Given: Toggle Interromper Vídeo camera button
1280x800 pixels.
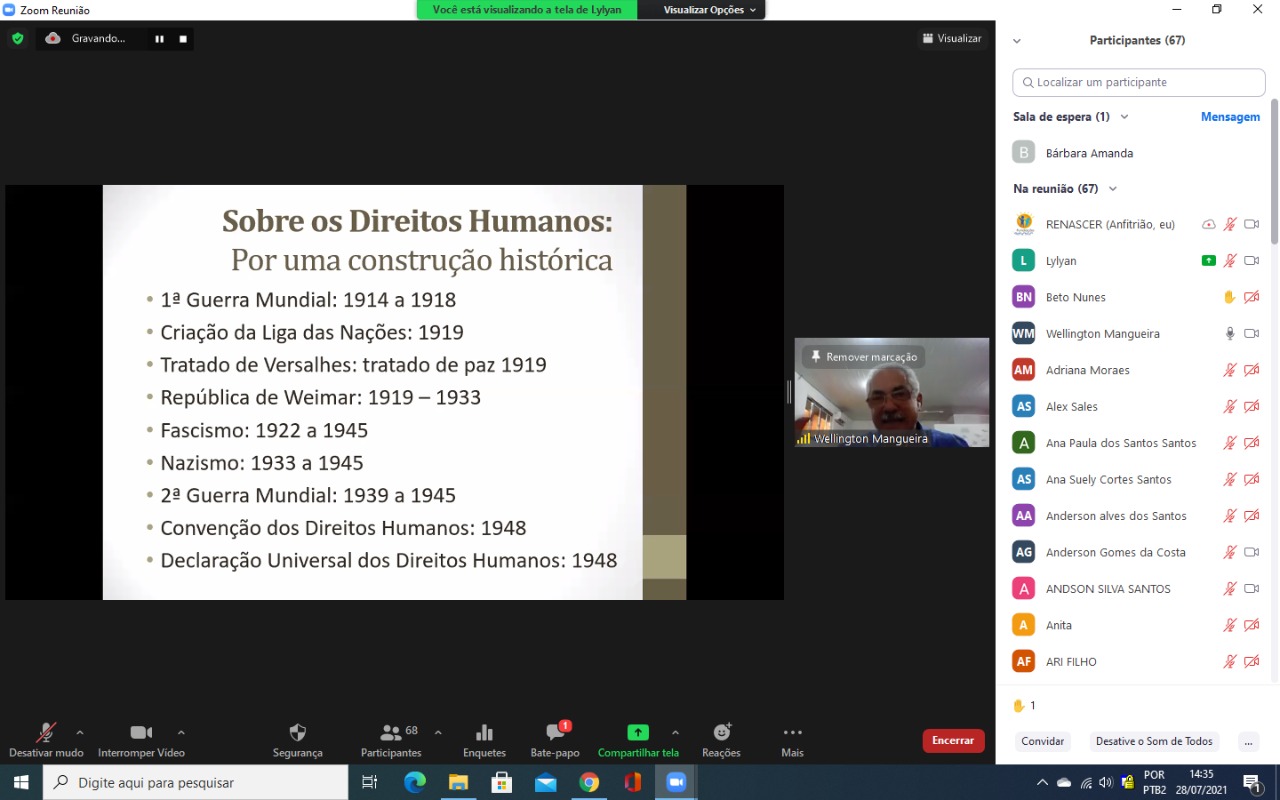Looking at the screenshot, I should coord(141,733).
